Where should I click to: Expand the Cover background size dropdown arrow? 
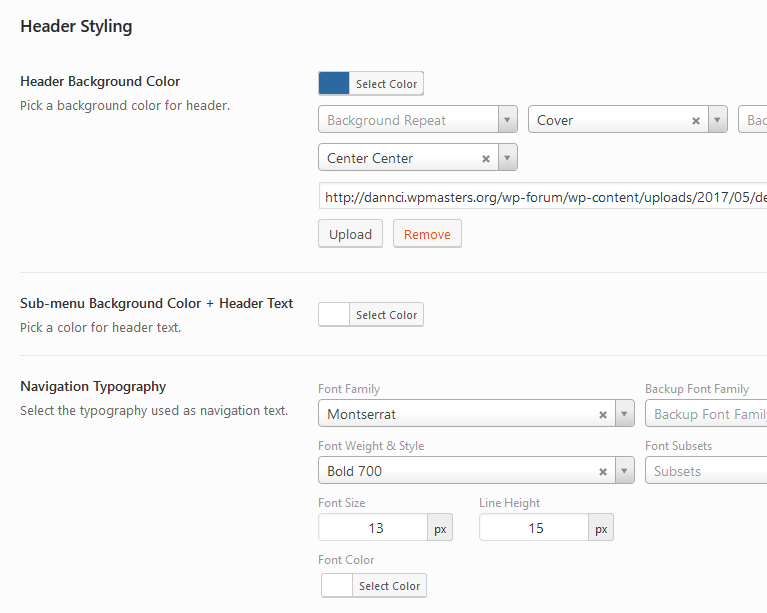717,120
